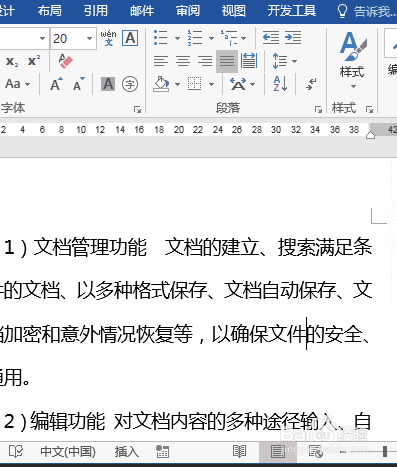The height and width of the screenshot is (467, 397).
Task: Switch to 视图 (View) tab
Action: pos(234,11)
